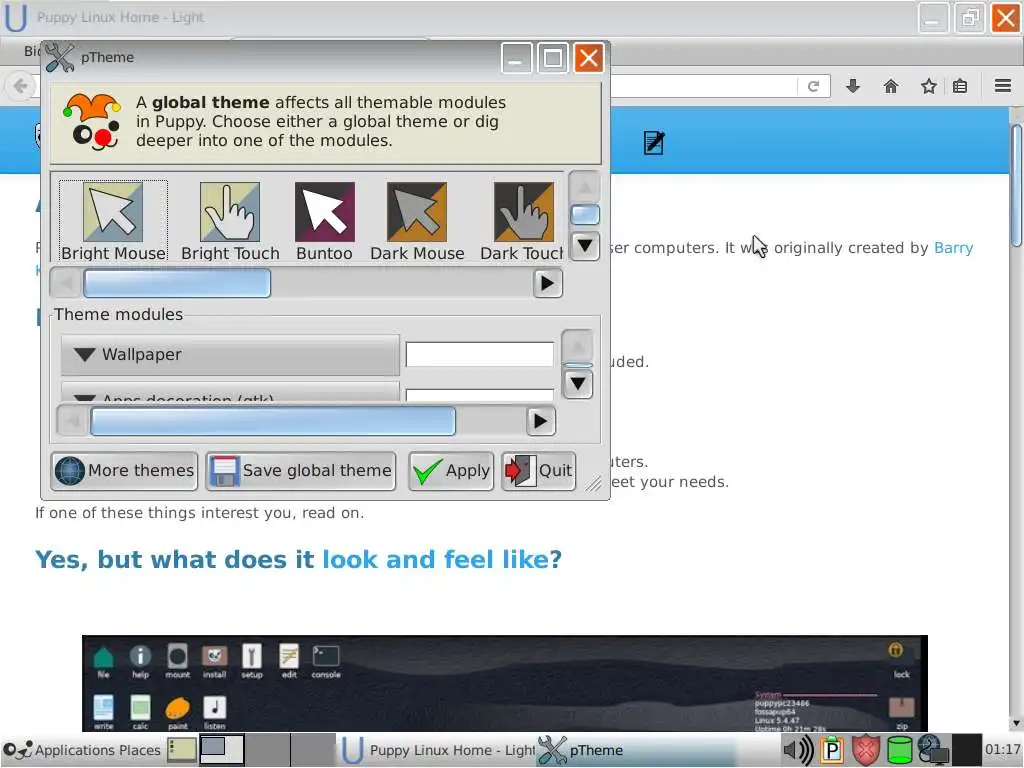Click the taskbar clock 01:17
The height and width of the screenshot is (768, 1024).
[x=1002, y=750]
